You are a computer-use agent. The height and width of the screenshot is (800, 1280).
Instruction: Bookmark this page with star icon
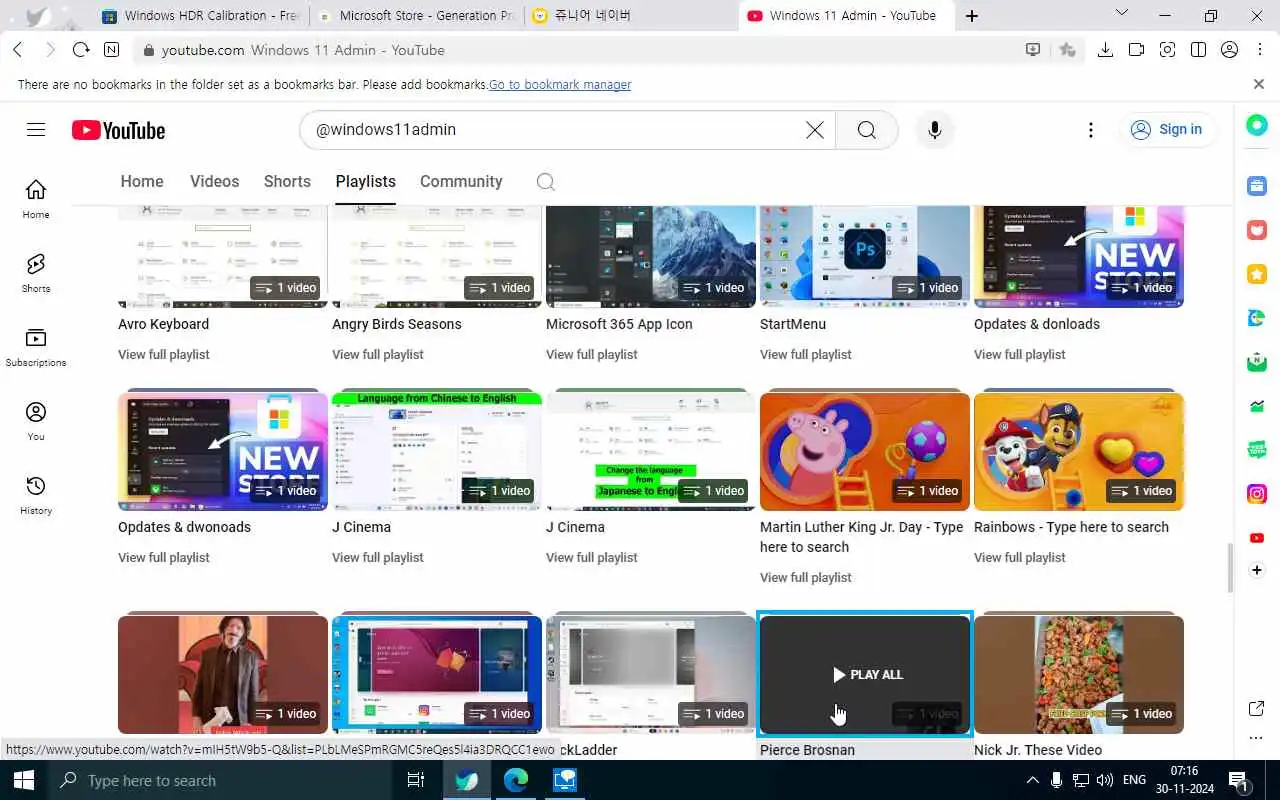coord(1067,50)
